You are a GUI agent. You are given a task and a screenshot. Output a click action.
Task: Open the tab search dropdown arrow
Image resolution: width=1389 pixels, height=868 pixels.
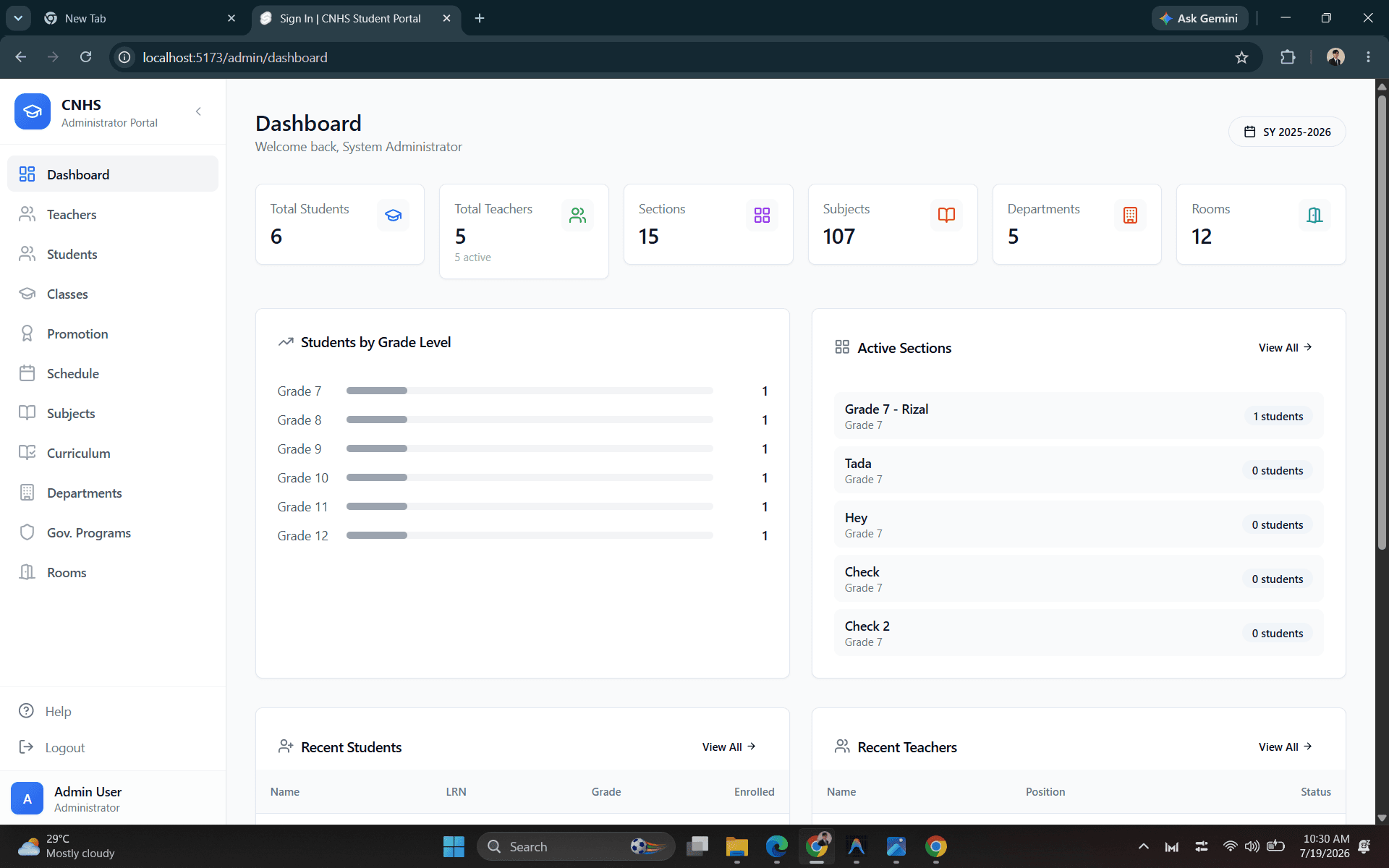[18, 18]
